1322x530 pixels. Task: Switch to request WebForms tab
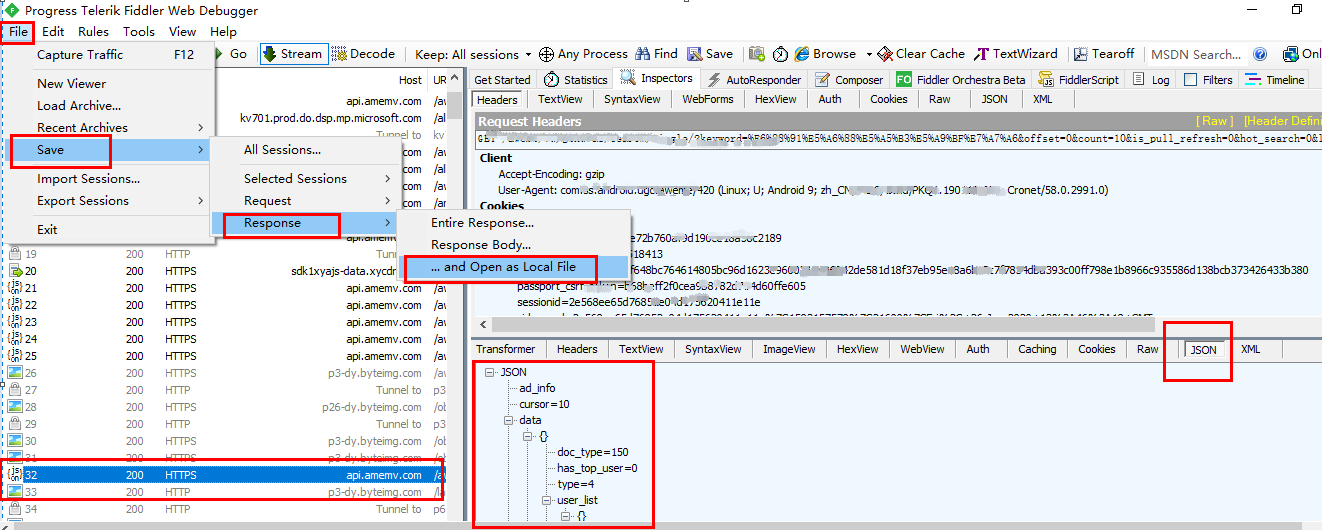(x=708, y=99)
